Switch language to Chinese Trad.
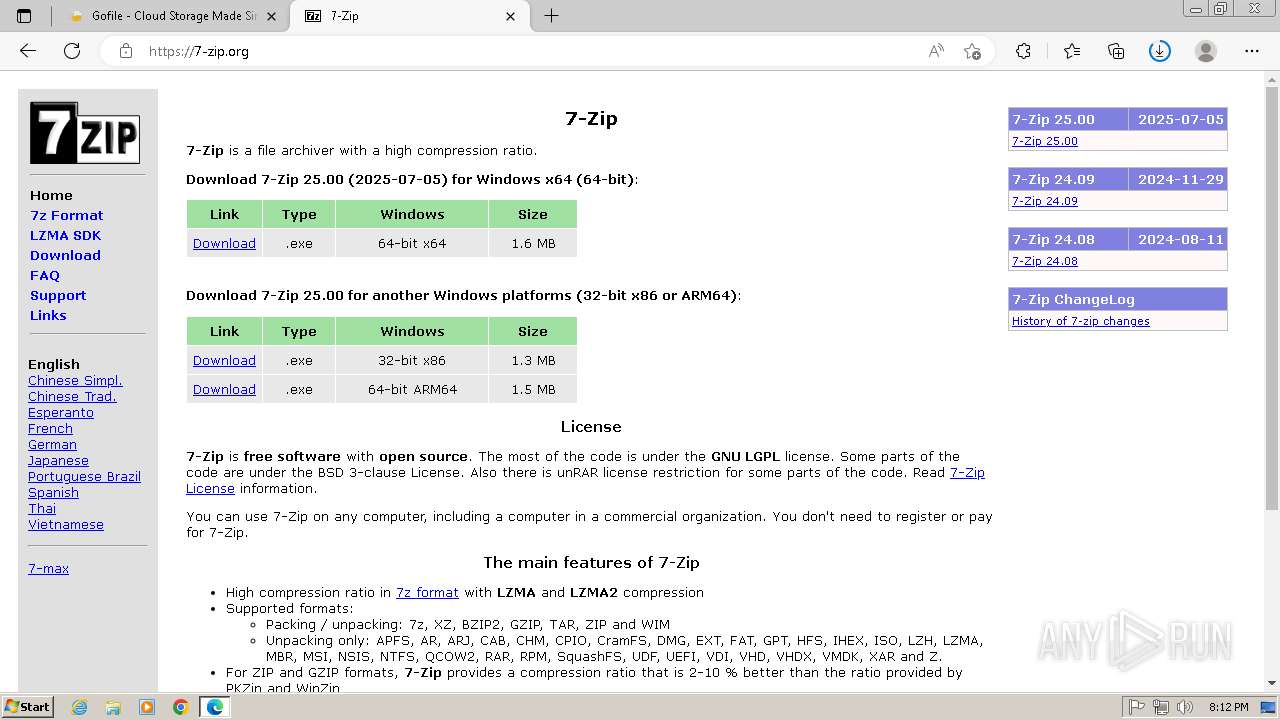This screenshot has height=720, width=1280. (72, 396)
